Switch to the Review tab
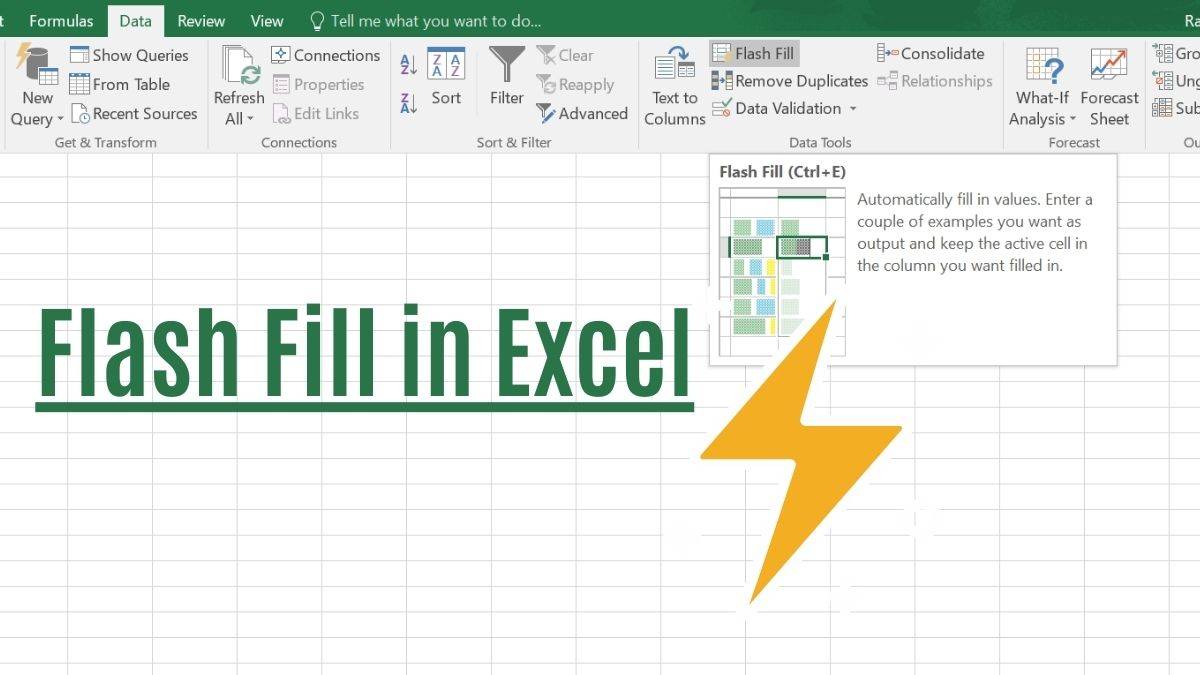Image resolution: width=1200 pixels, height=675 pixels. click(x=201, y=20)
